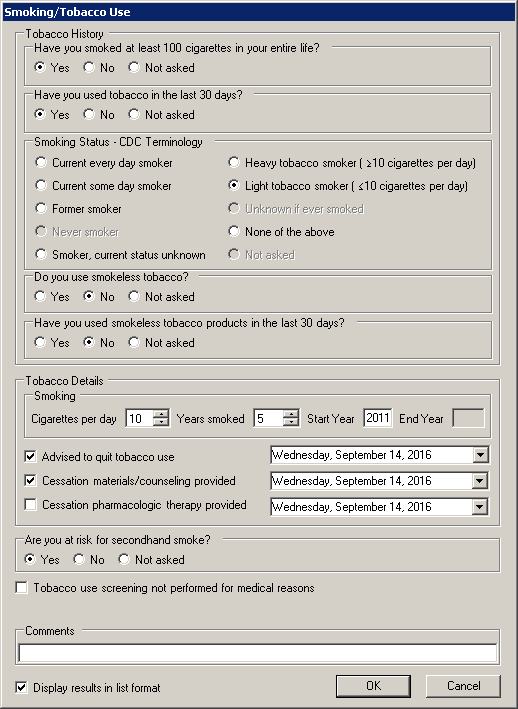Toggle Display results in list format
The image size is (518, 709).
(21, 687)
